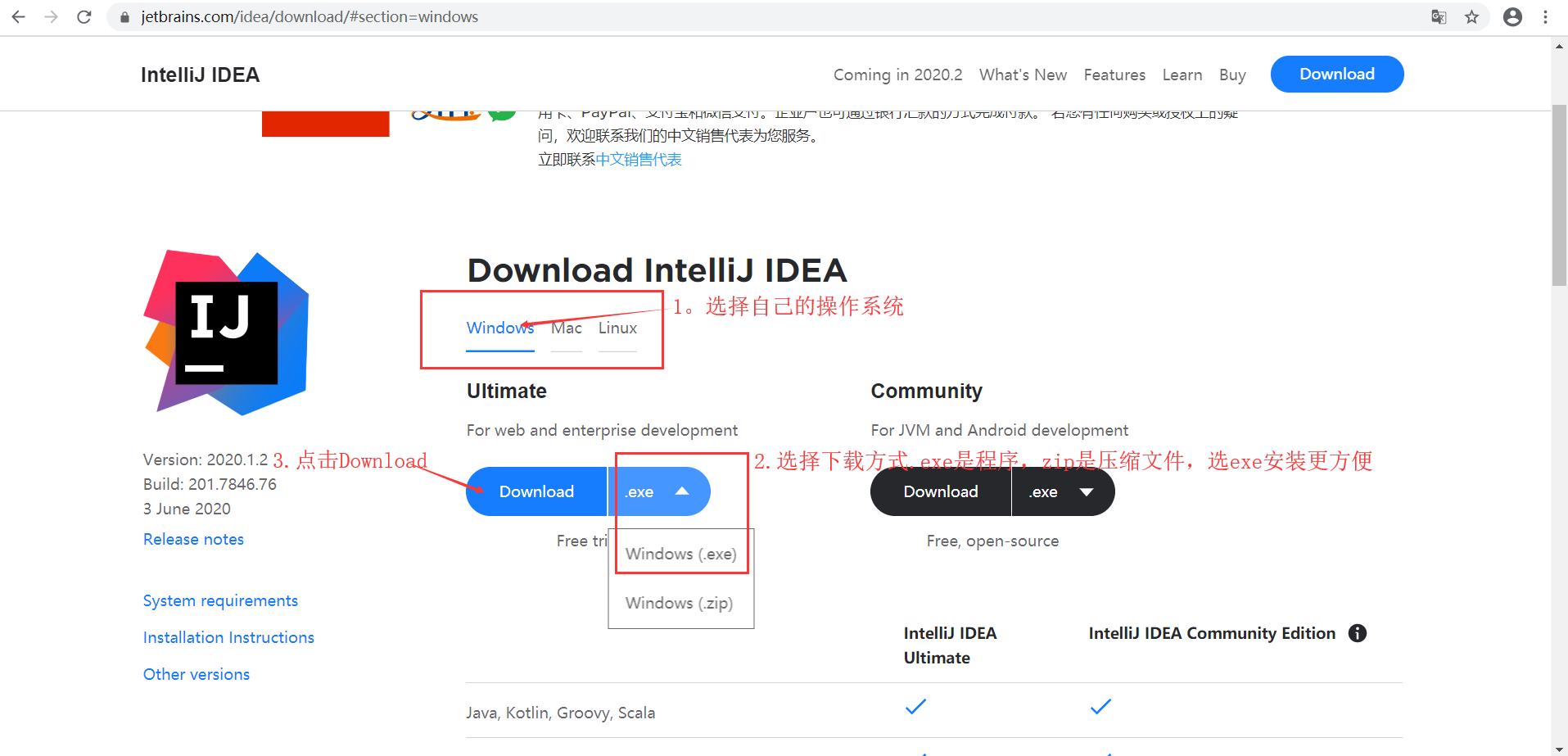Collapse the Ultimate .exe format dropdown

(x=659, y=491)
